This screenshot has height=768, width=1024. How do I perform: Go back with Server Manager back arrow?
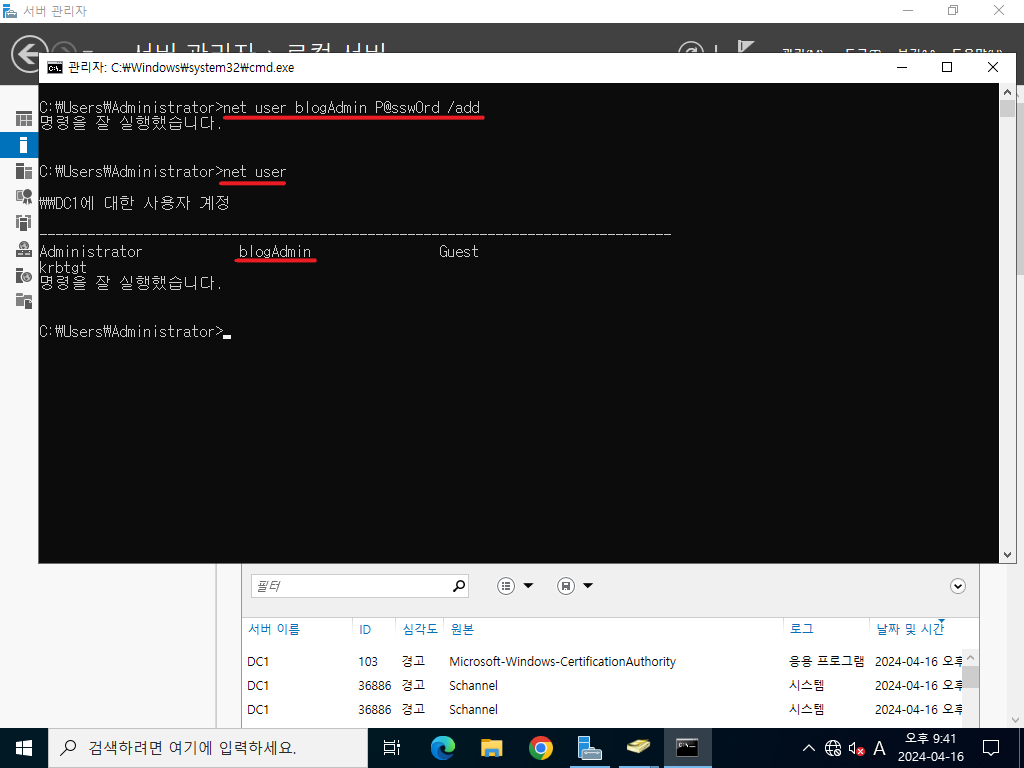point(26,54)
